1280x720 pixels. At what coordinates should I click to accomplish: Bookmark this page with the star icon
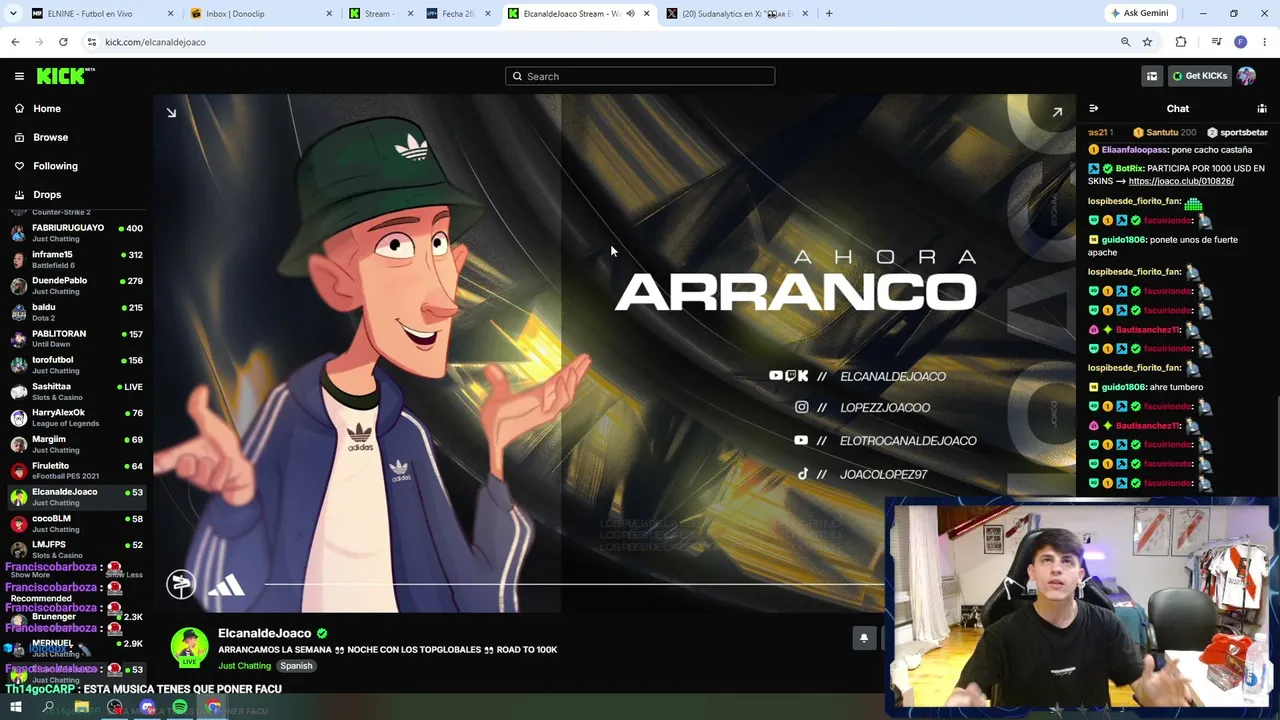[x=1147, y=42]
